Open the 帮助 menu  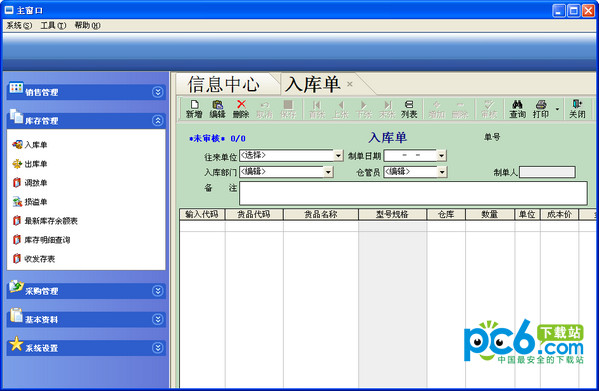tap(87, 26)
